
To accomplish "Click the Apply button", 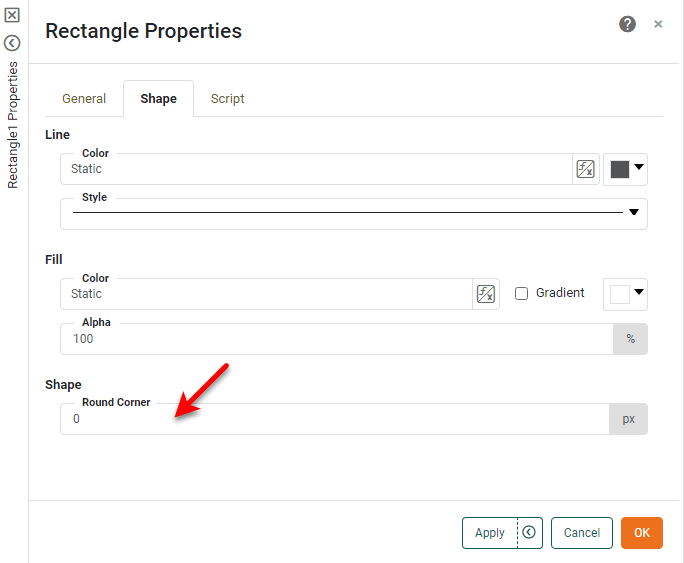I will point(489,533).
